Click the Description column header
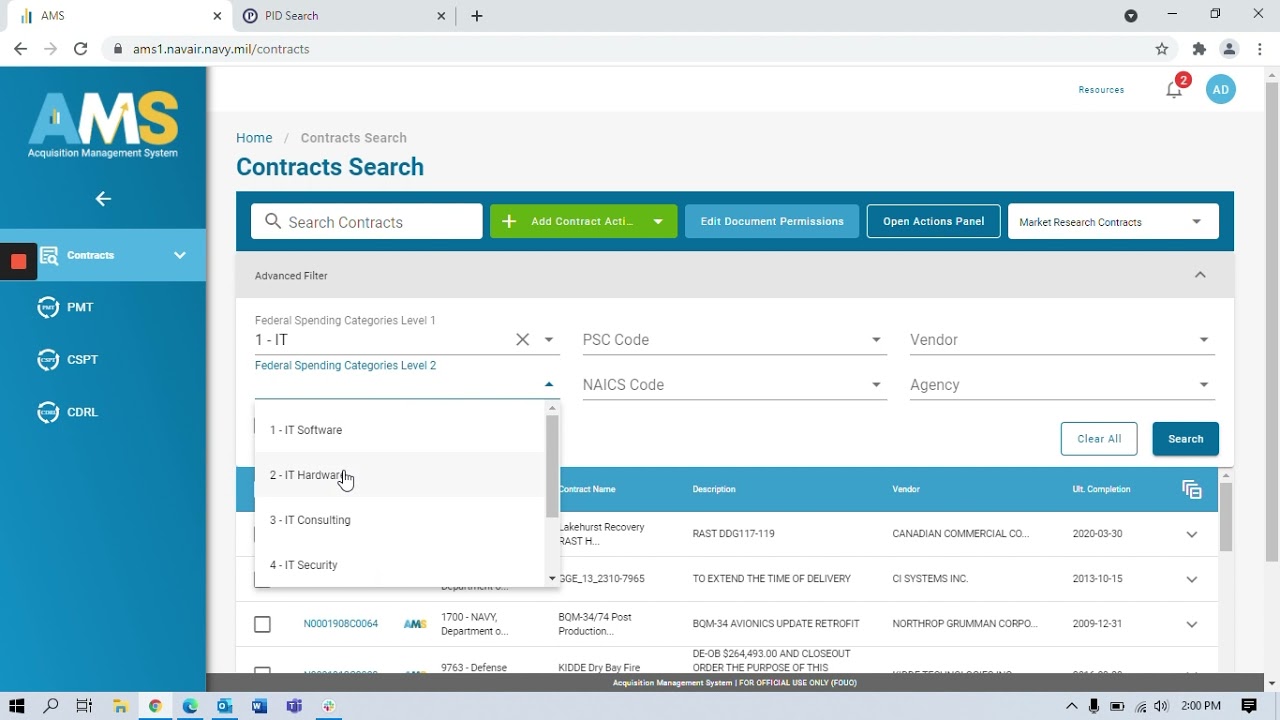Image resolution: width=1280 pixels, height=720 pixels. pyautogui.click(x=714, y=489)
